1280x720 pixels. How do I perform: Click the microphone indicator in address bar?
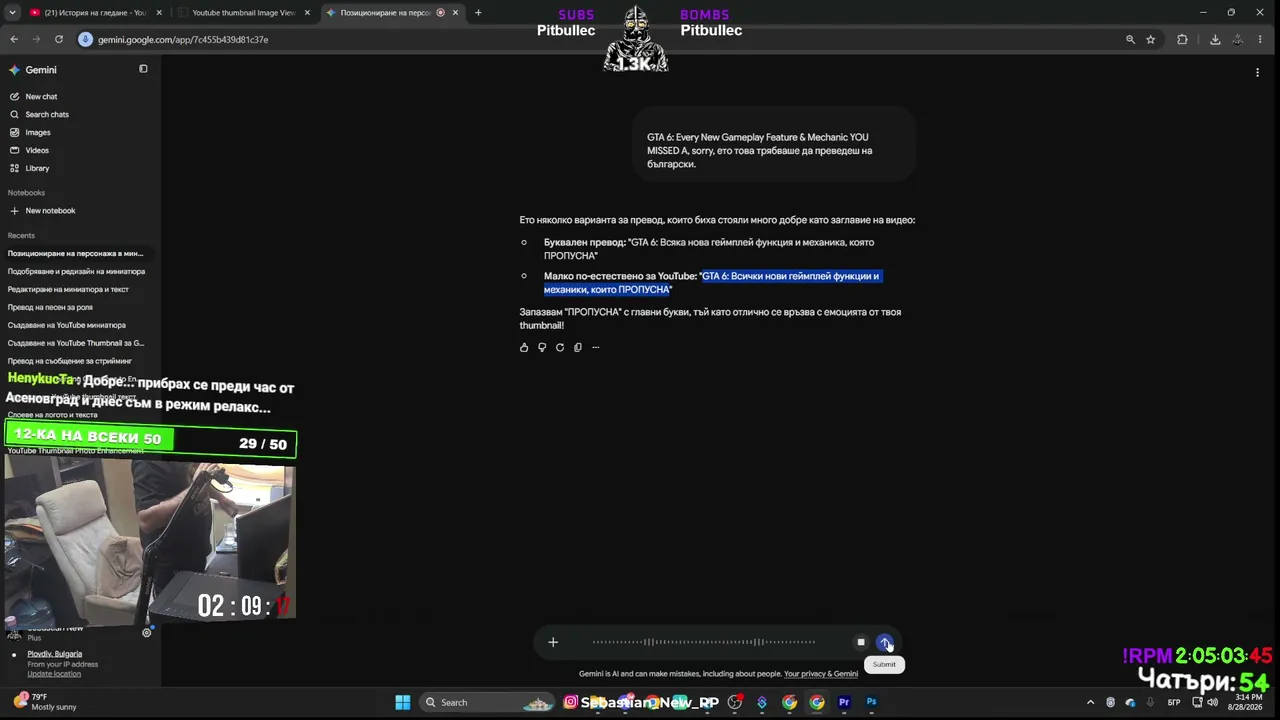point(86,39)
